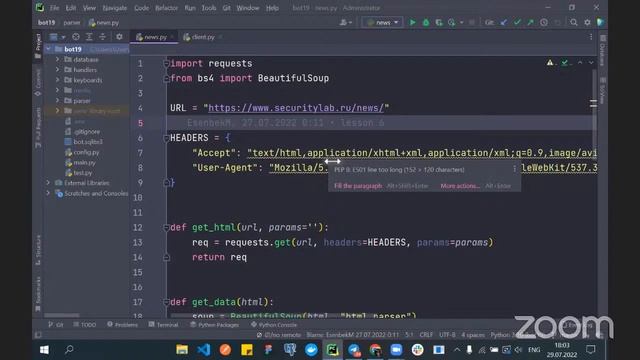The image size is (640, 360).
Task: Open the Structure tool window stripe
Action: coord(38,250)
